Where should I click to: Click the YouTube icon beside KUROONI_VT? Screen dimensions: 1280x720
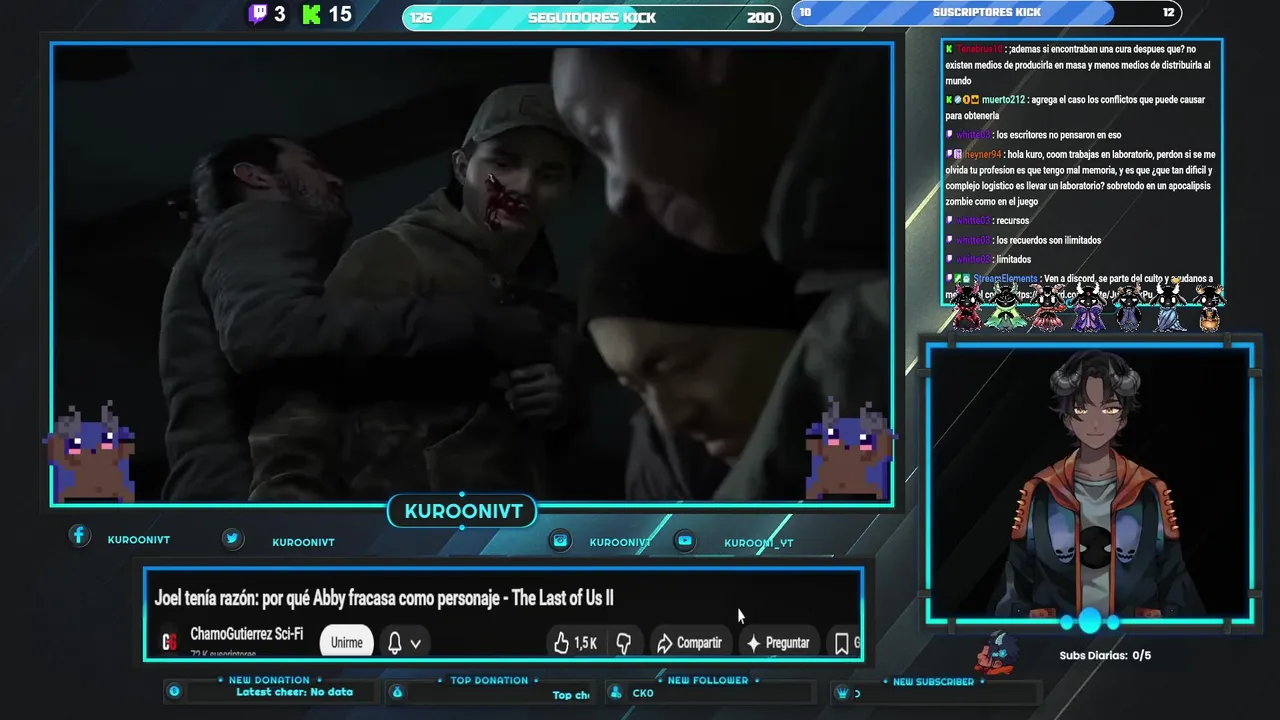pos(685,540)
